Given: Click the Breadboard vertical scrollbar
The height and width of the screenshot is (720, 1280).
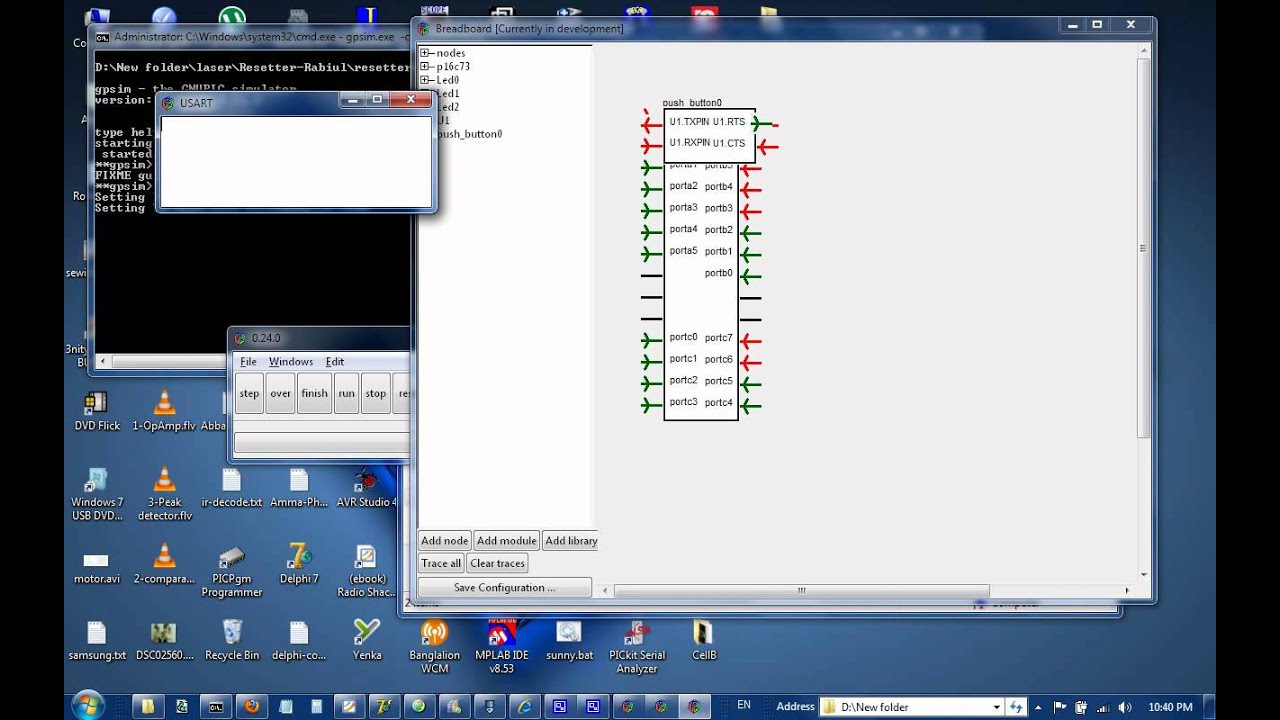Looking at the screenshot, I should point(1143,248).
